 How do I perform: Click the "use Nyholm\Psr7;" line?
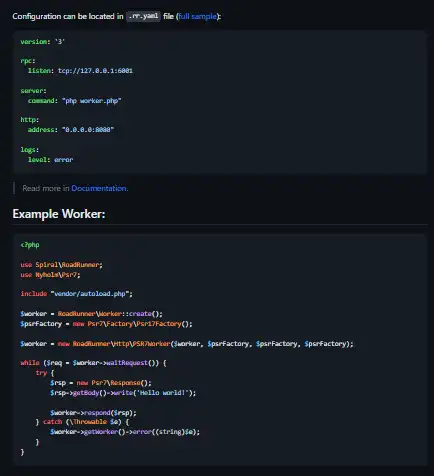50,275
